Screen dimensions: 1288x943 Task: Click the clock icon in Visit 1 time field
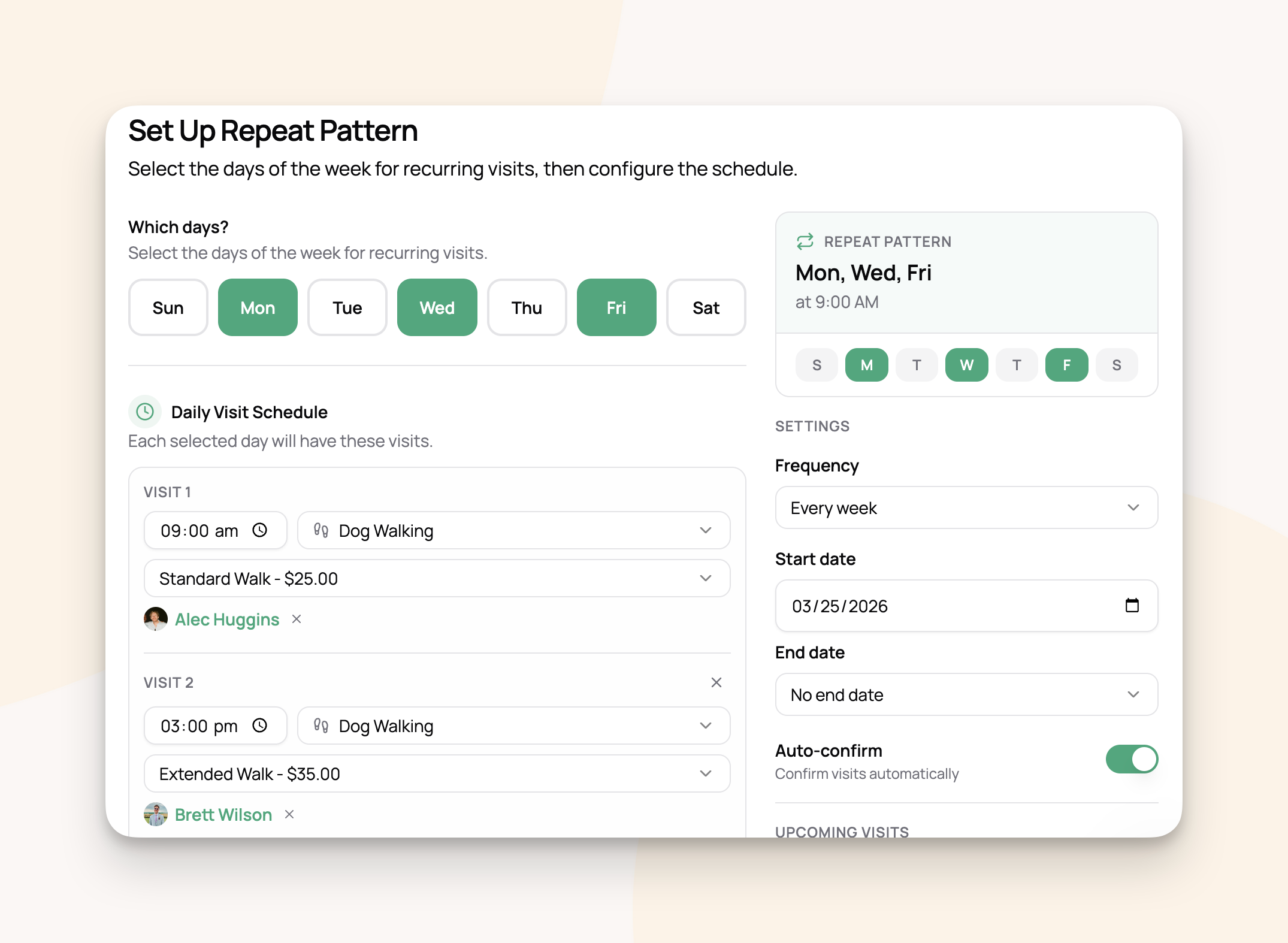point(259,530)
